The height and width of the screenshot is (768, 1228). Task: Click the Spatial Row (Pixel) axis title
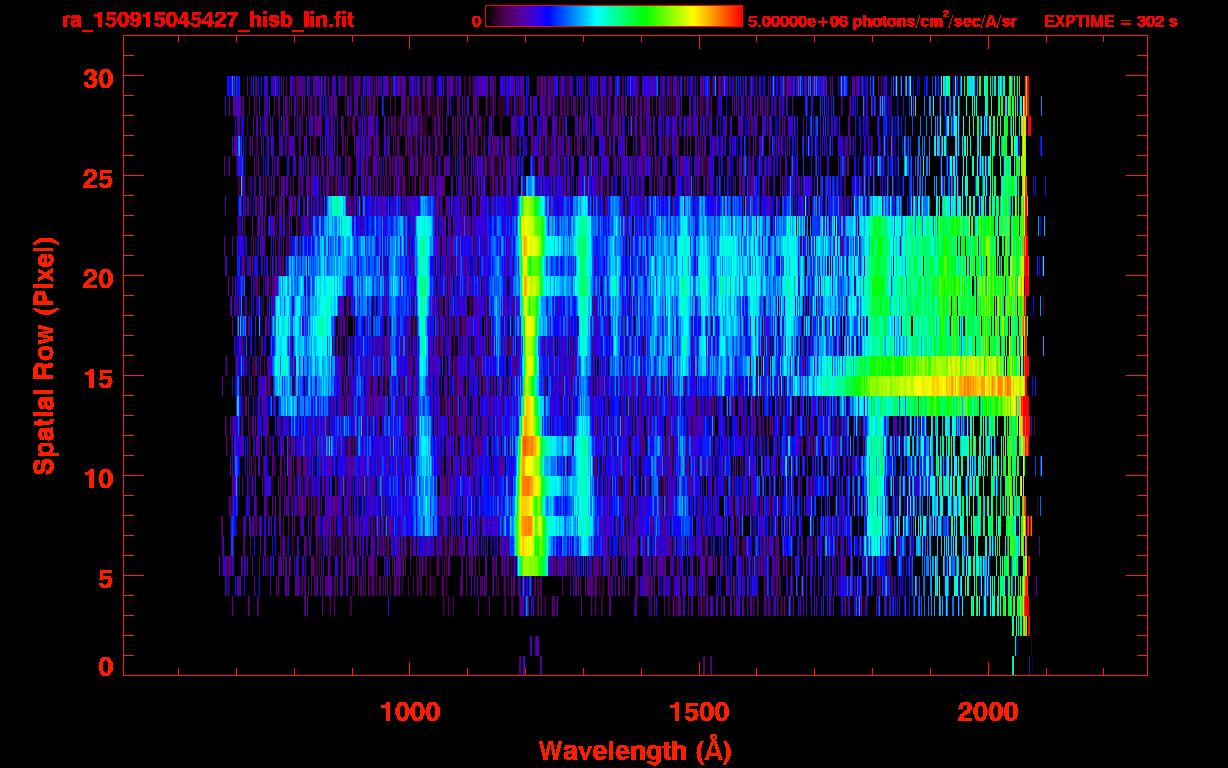45,355
